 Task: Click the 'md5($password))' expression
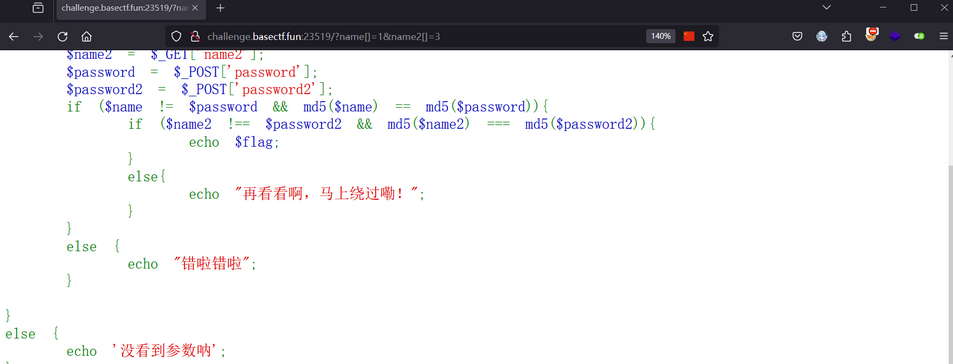480,107
